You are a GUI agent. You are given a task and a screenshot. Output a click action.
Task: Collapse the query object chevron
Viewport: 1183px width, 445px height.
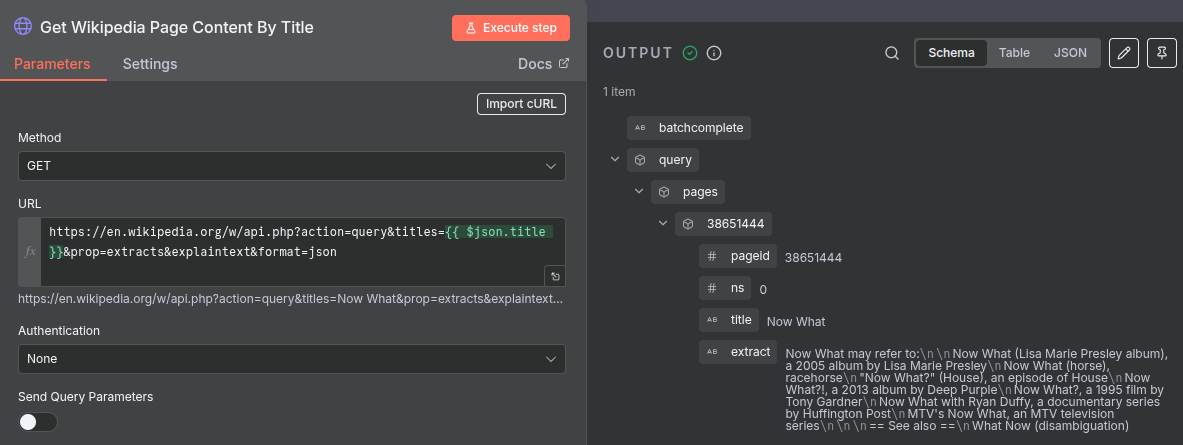coord(615,160)
